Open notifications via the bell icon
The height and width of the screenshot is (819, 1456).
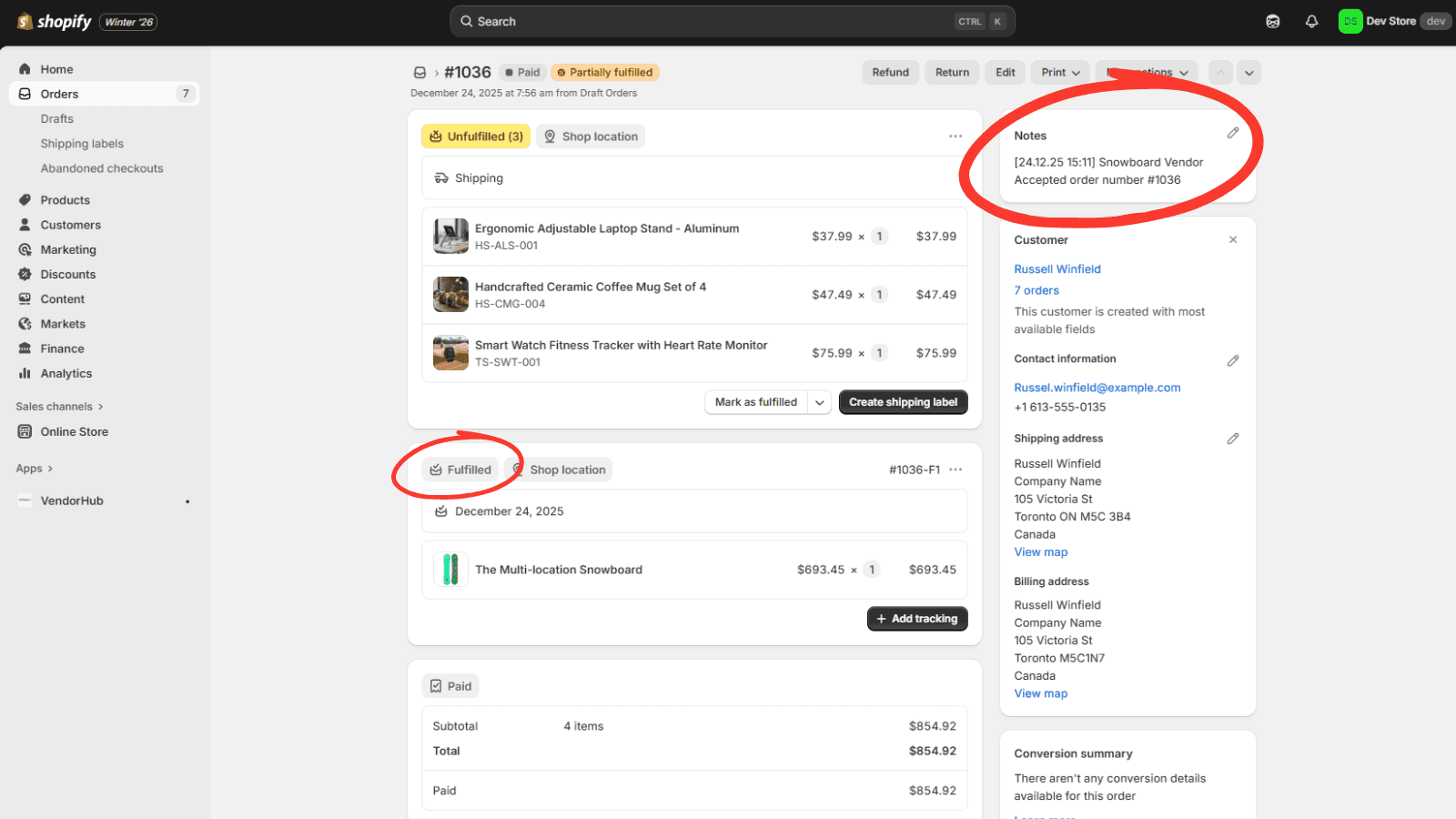click(1311, 21)
